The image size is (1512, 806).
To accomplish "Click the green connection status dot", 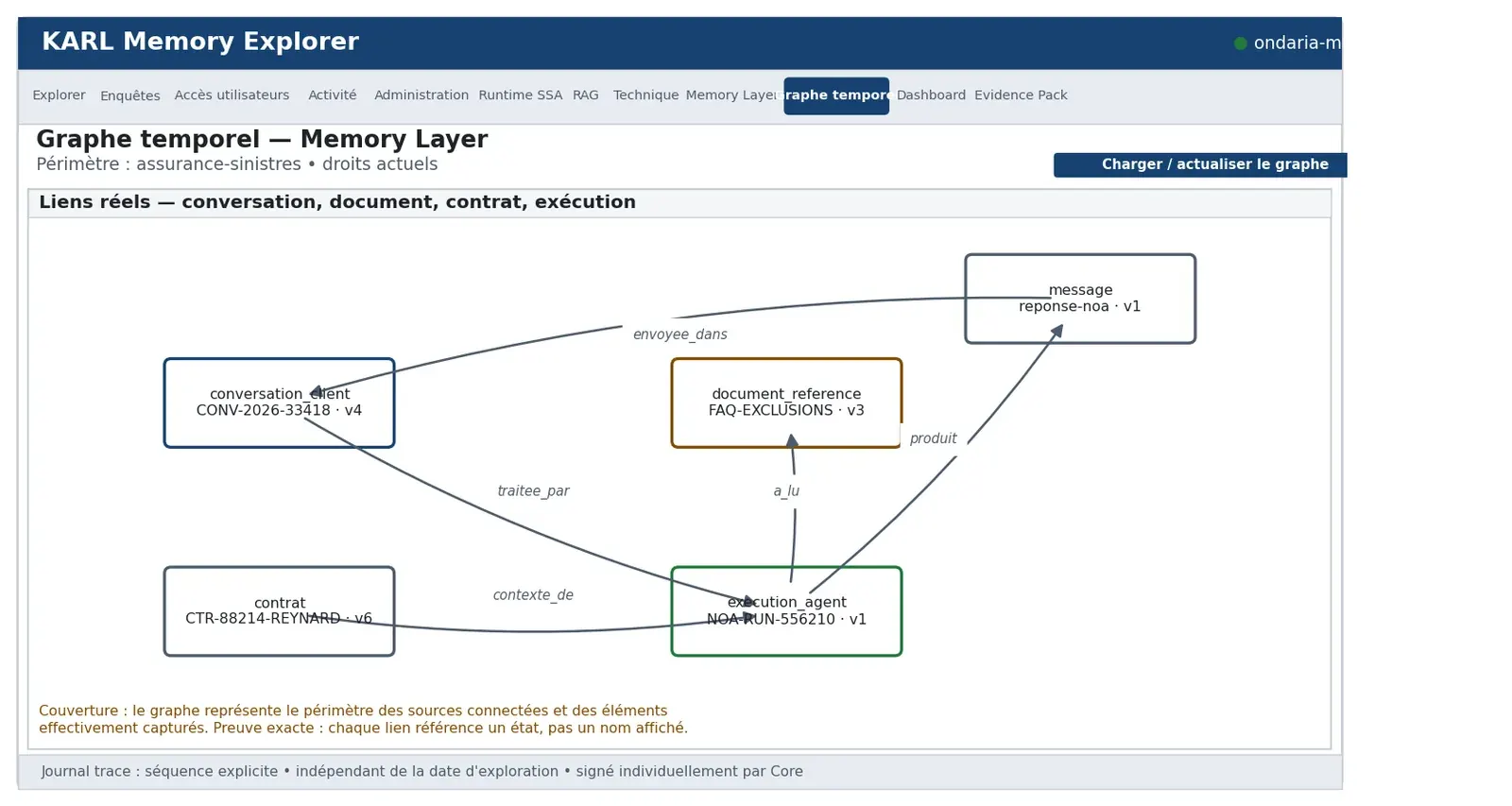I will [x=1241, y=43].
